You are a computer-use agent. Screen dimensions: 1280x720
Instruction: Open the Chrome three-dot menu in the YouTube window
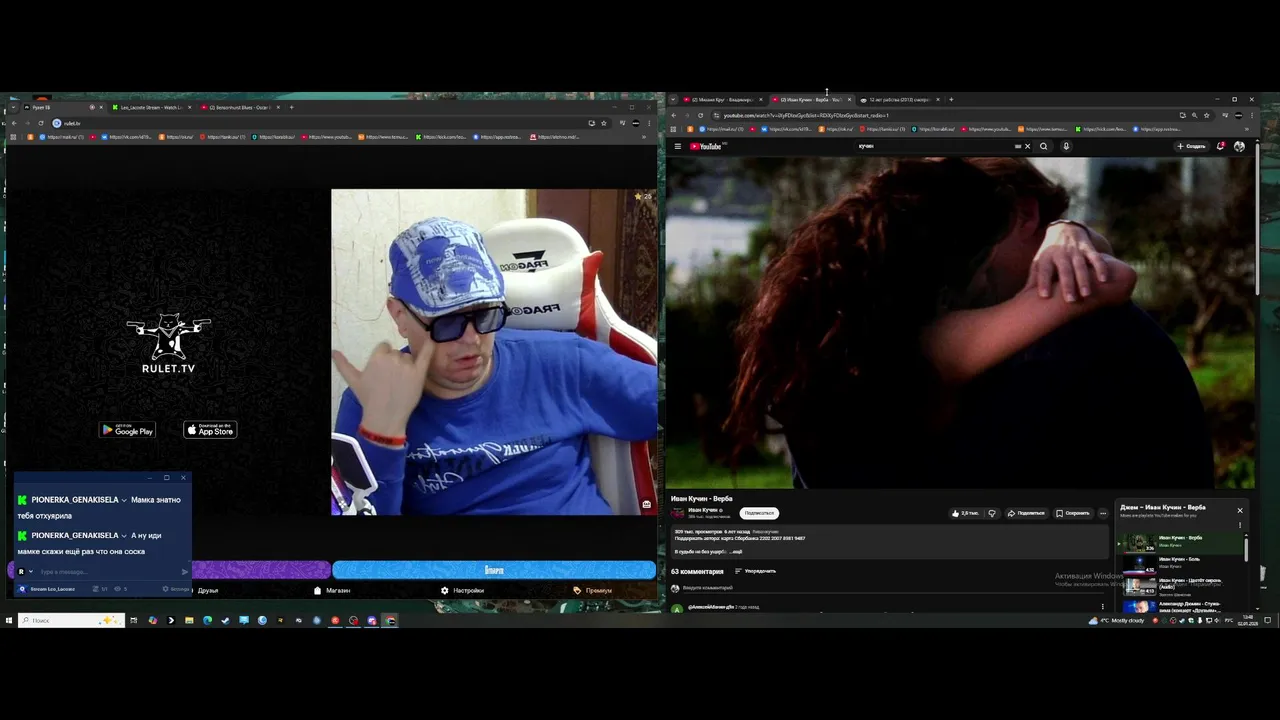pyautogui.click(x=1252, y=115)
